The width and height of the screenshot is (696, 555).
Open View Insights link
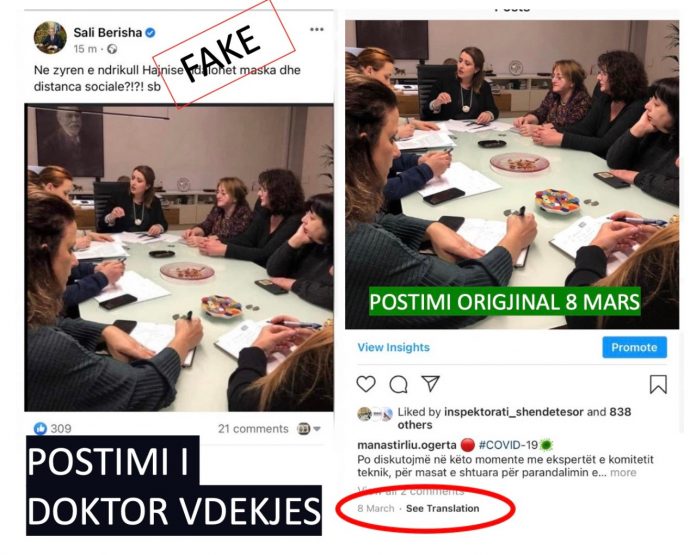click(x=393, y=347)
